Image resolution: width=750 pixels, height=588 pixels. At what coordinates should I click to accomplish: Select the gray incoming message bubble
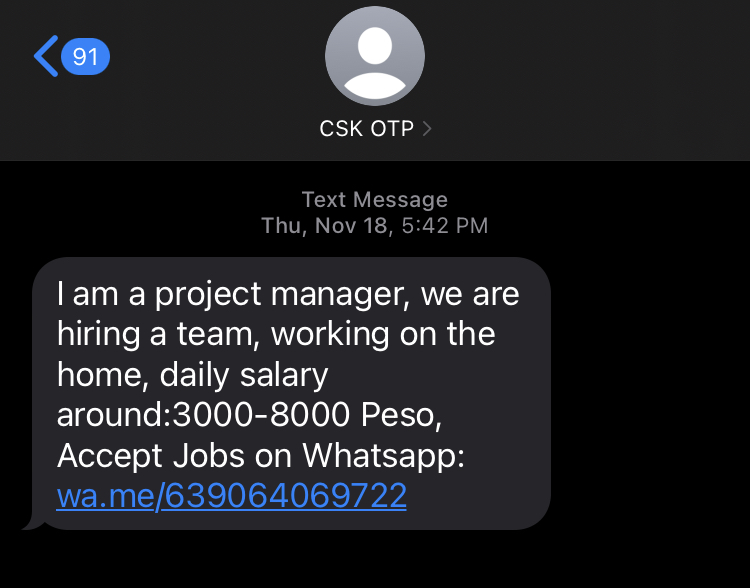click(x=291, y=393)
